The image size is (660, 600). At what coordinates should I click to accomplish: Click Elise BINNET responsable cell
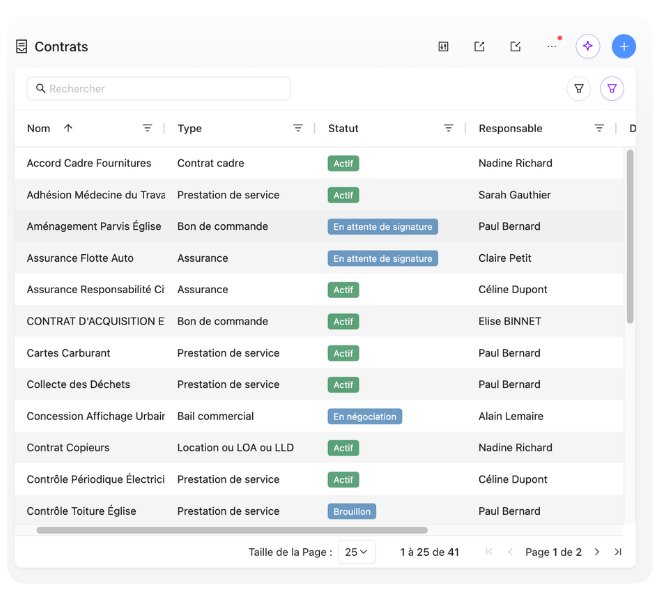point(510,321)
